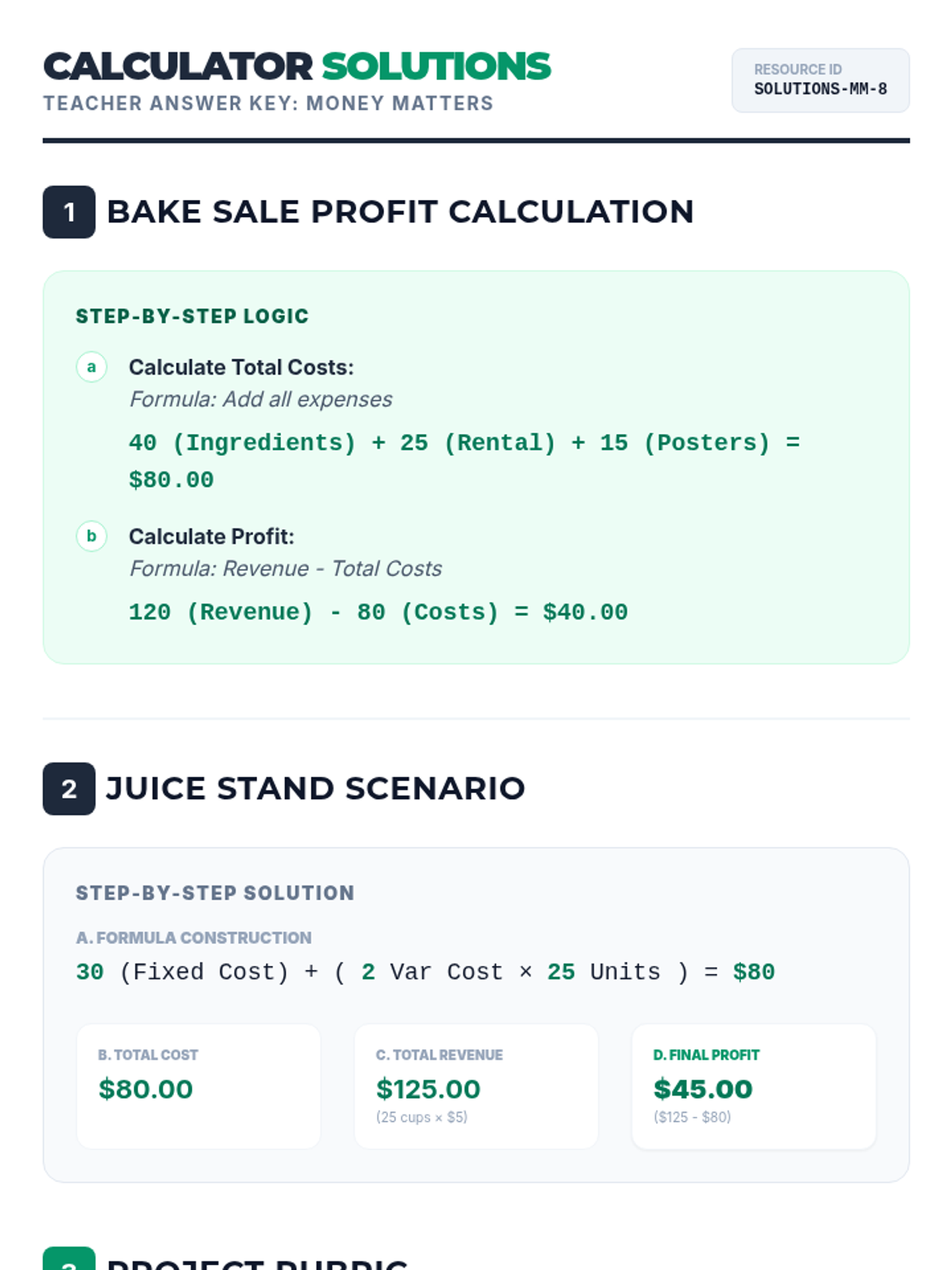
Task: Click the section 1 number badge
Action: coord(69,212)
